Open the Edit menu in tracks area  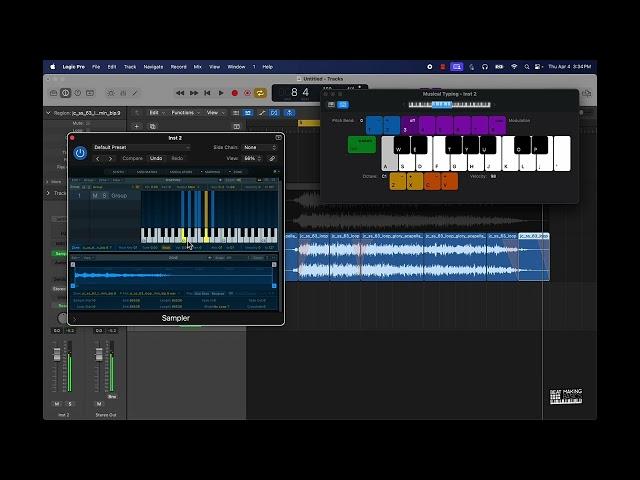click(x=156, y=113)
